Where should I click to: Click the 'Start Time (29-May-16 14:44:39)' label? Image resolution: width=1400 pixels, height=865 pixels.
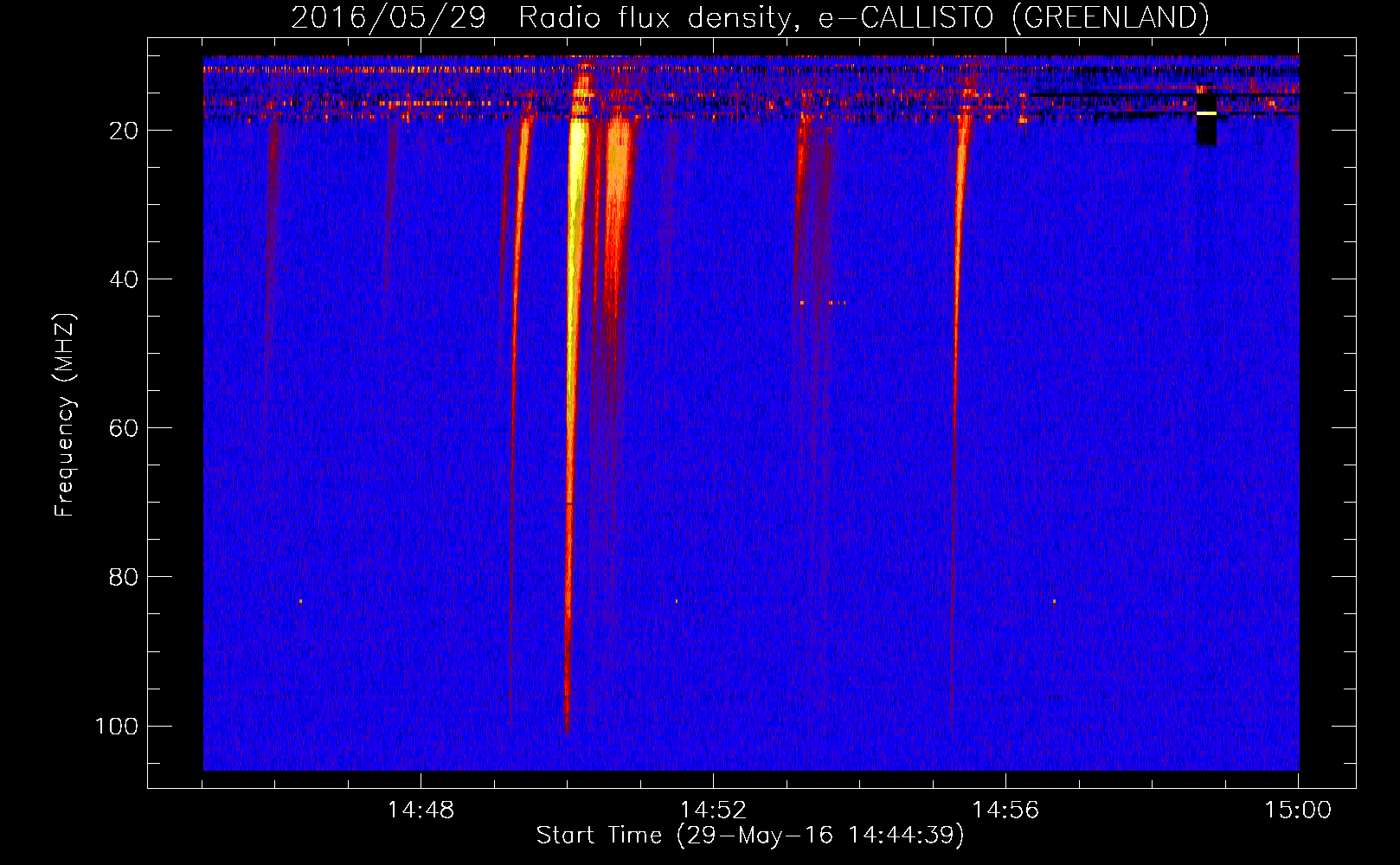tap(749, 836)
